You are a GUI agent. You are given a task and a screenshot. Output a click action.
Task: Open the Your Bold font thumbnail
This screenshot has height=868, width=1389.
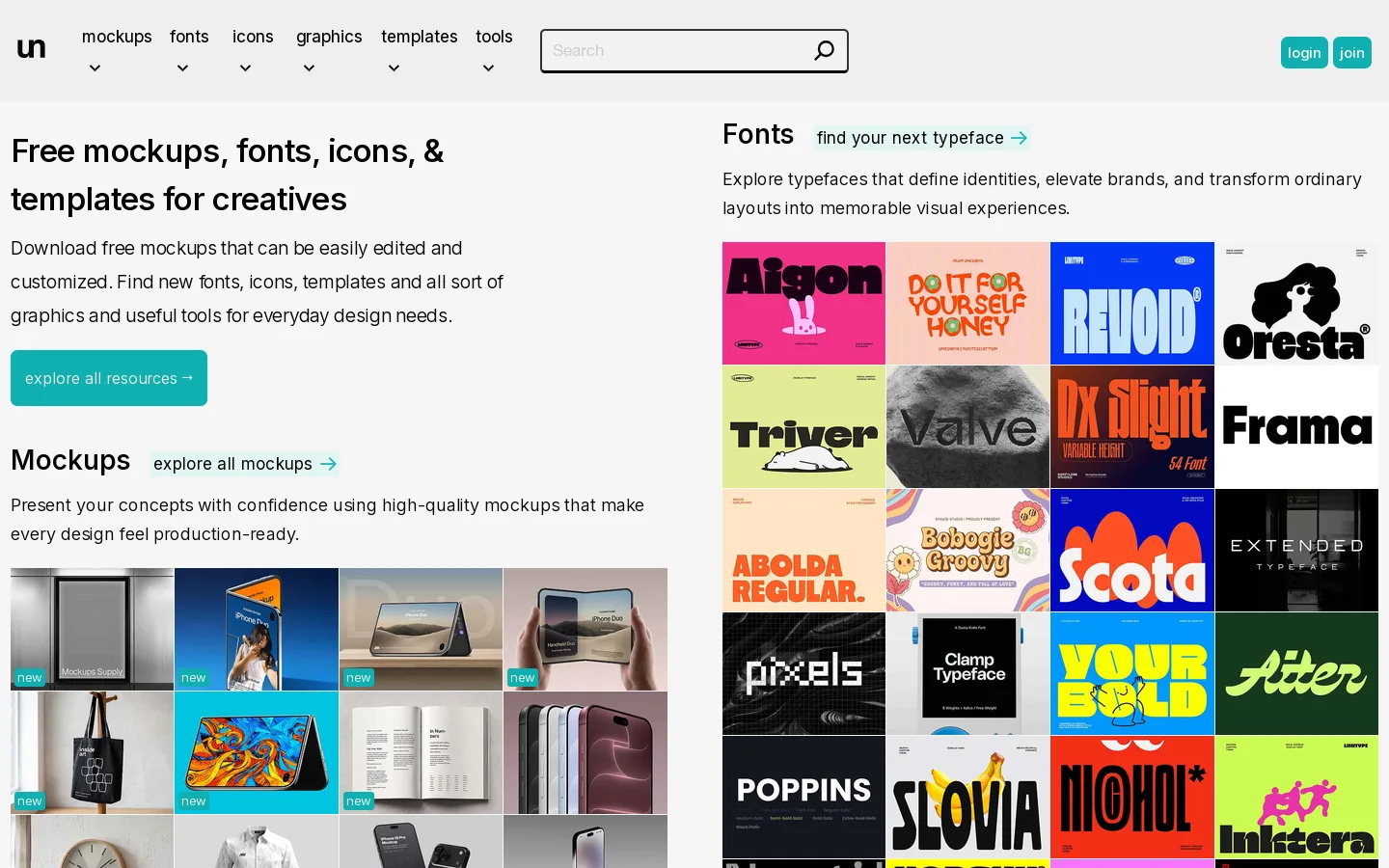point(1132,673)
